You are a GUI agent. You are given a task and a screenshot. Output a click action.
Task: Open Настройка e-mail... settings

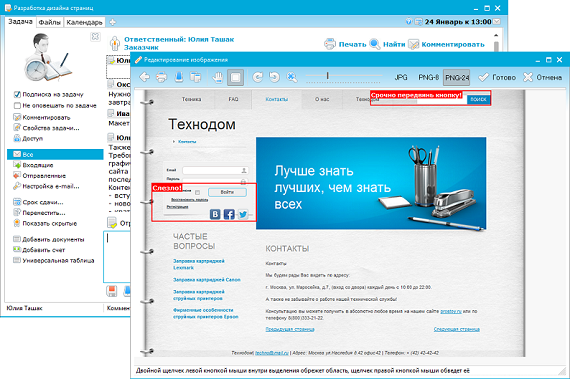coord(46,186)
